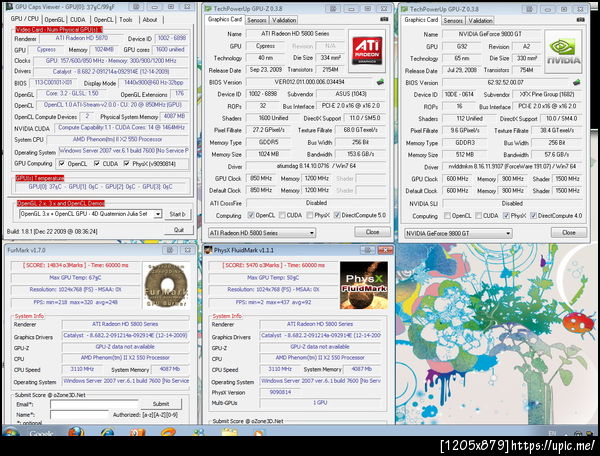
Task: Open Validation tab in NVIDIA GPU-Z window
Action: coord(480,21)
